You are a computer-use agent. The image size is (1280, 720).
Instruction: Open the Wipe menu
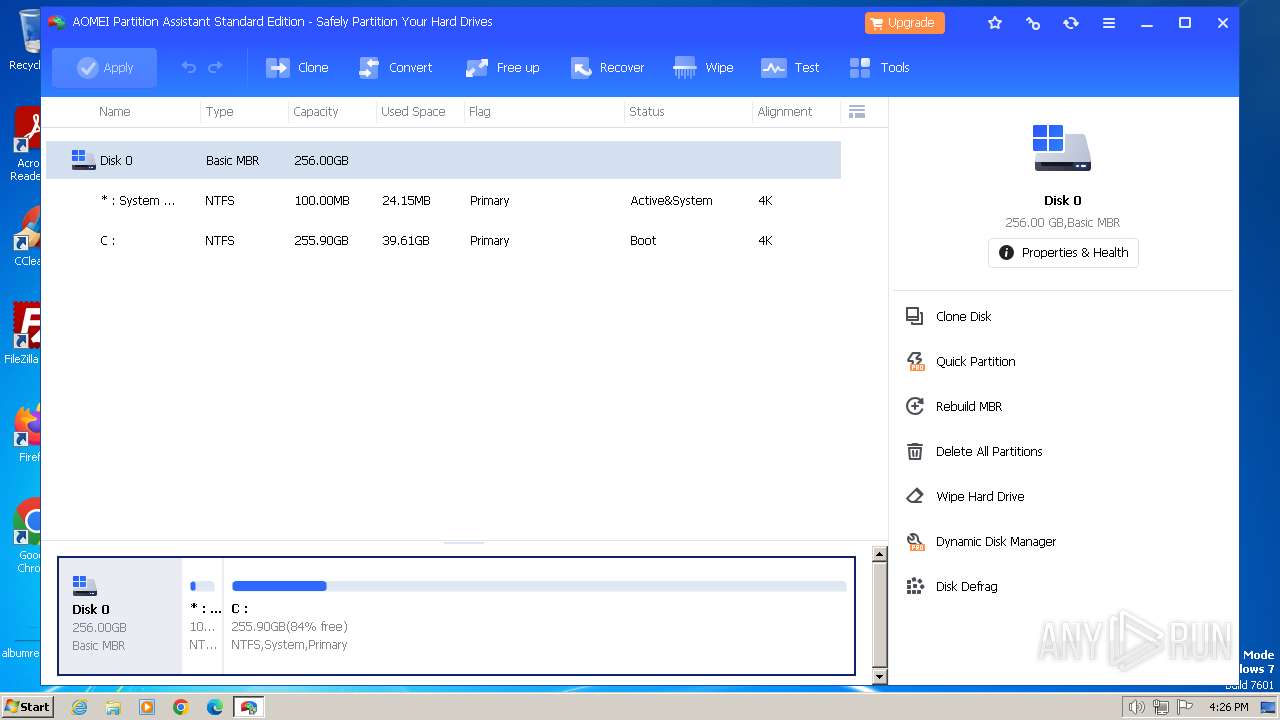click(x=703, y=67)
